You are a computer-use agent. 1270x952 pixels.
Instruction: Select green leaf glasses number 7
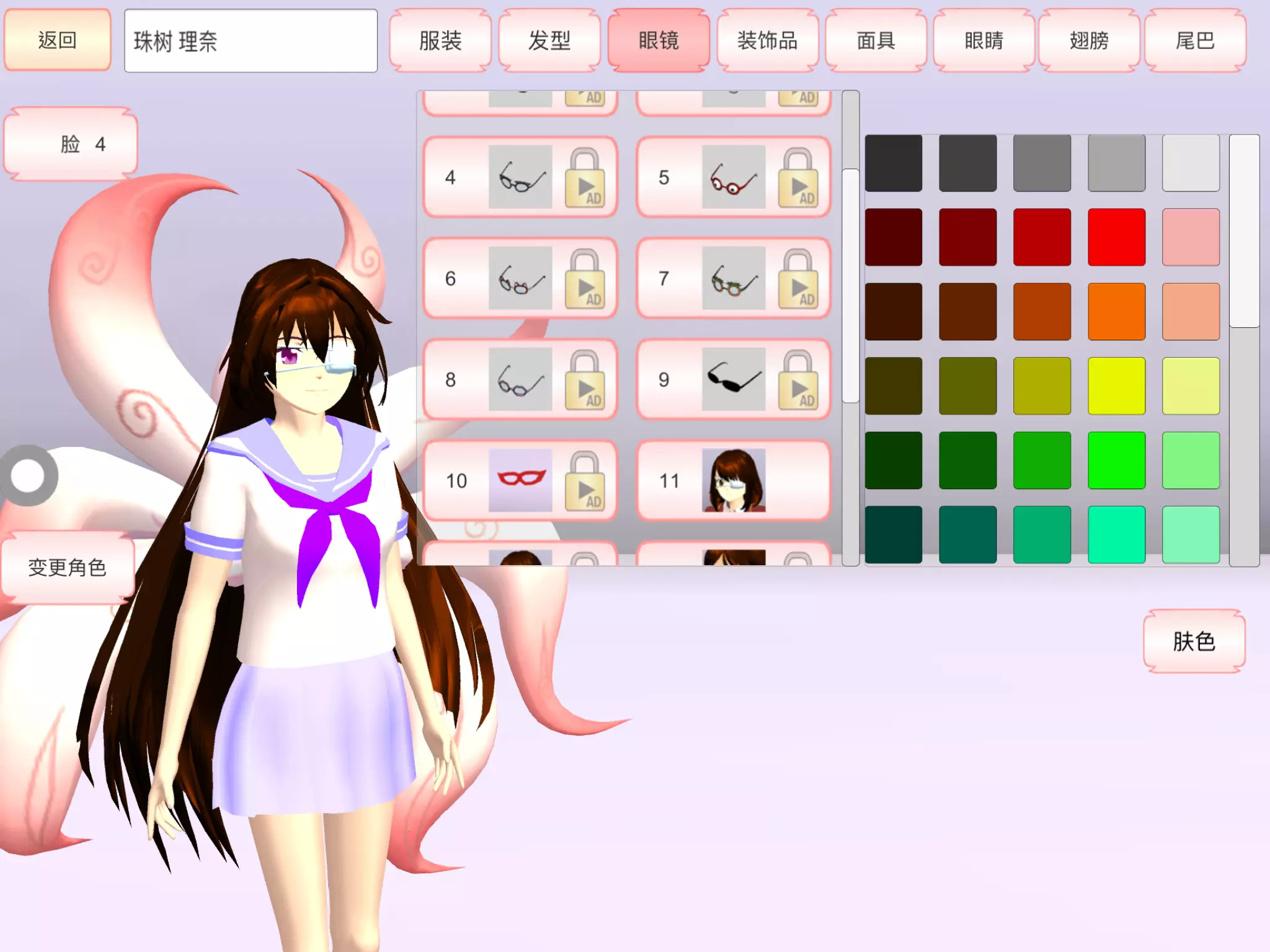click(x=733, y=278)
